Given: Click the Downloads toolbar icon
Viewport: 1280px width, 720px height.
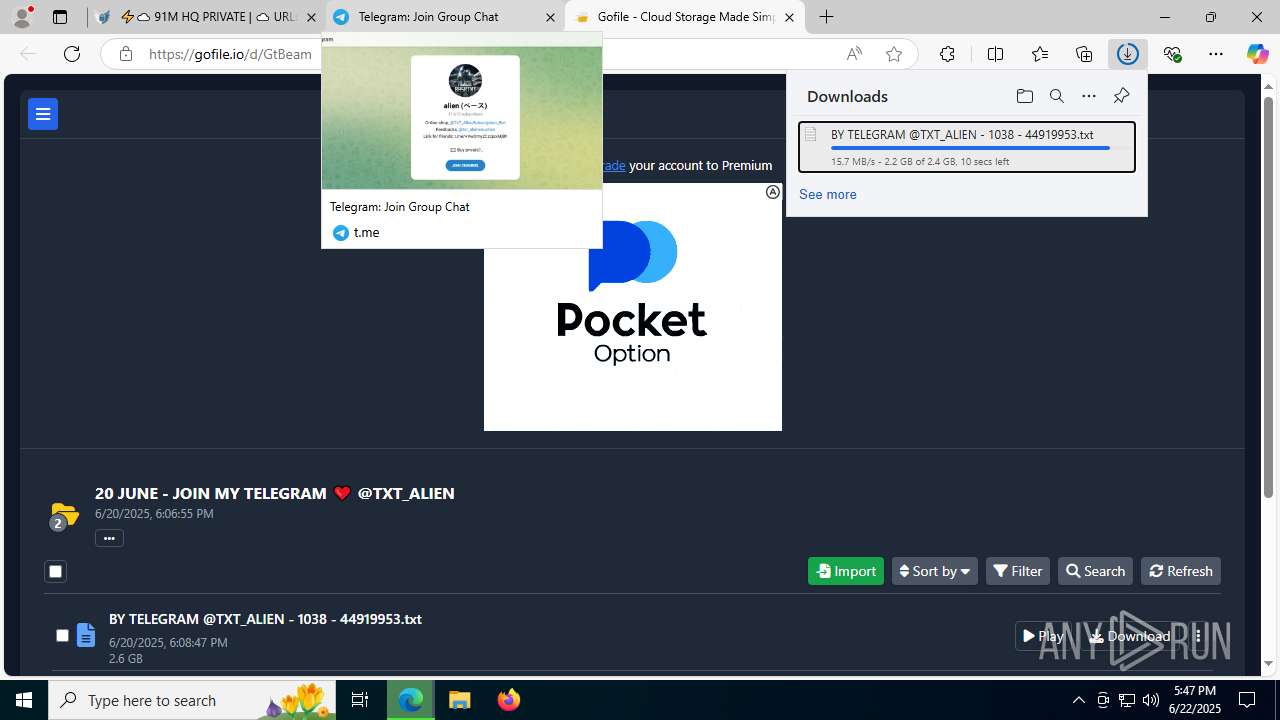Looking at the screenshot, I should pos(1128,54).
